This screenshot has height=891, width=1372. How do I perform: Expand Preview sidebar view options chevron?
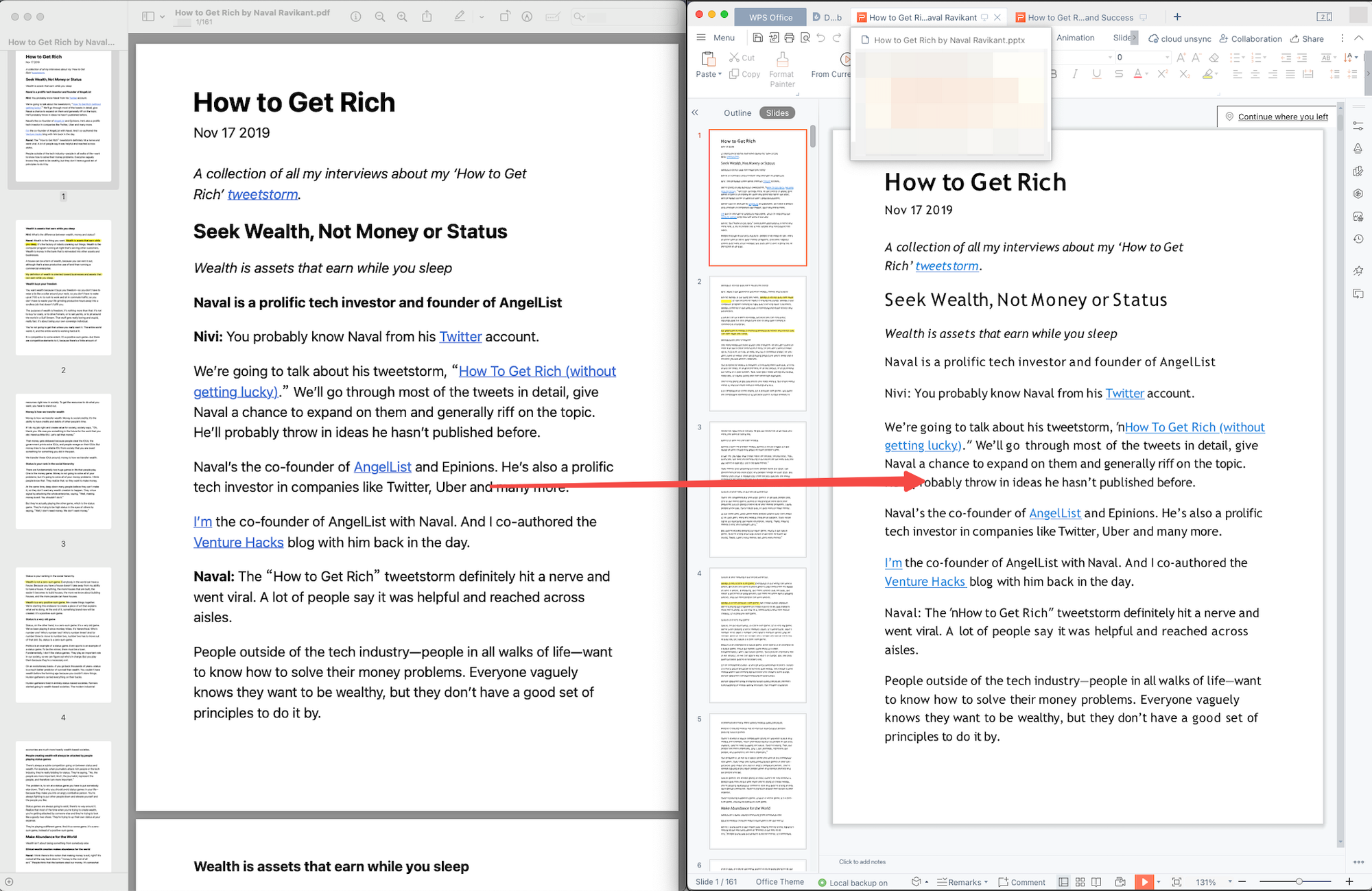coord(162,16)
